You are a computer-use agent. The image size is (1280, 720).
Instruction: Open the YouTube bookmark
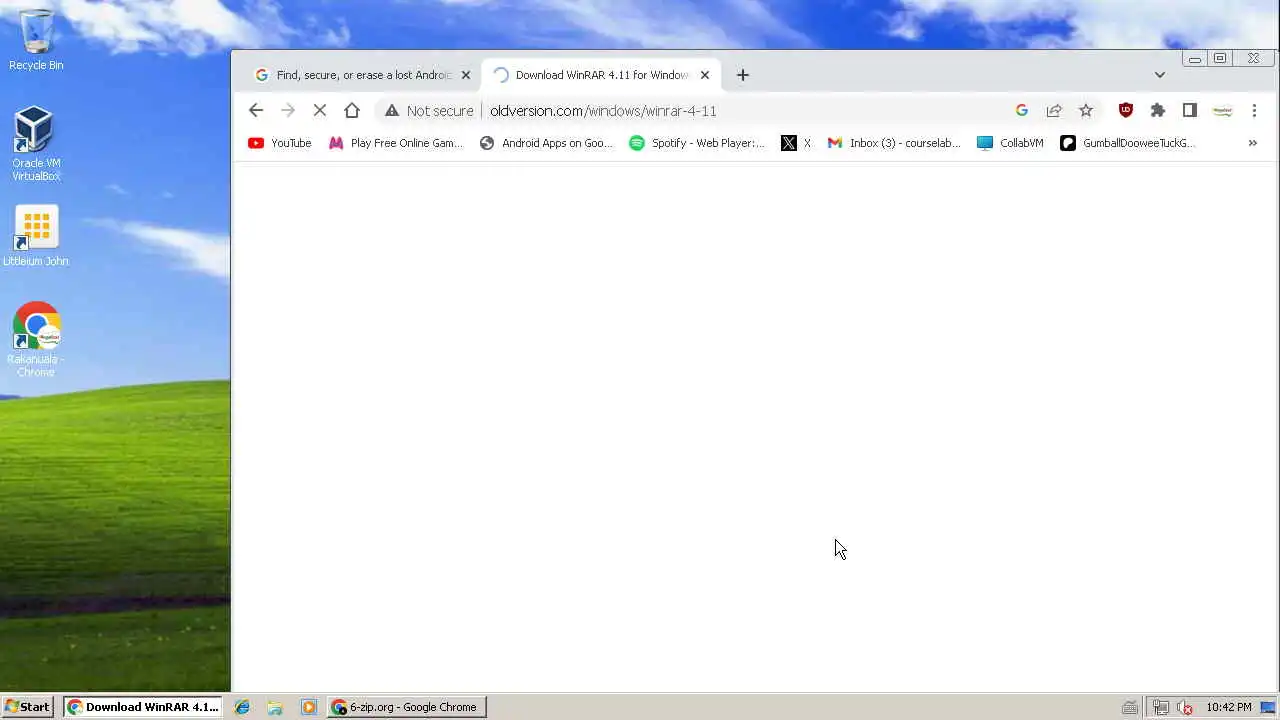point(280,143)
